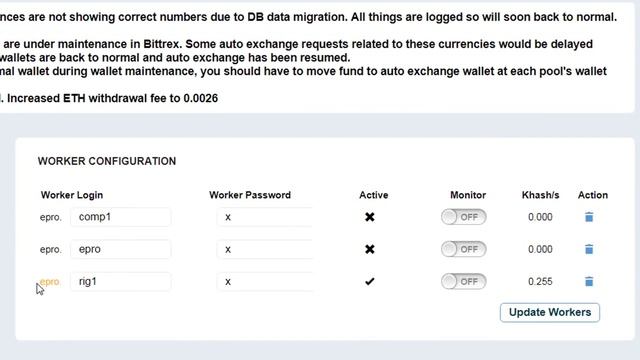Delete the epro worker with trash icon

(x=589, y=249)
